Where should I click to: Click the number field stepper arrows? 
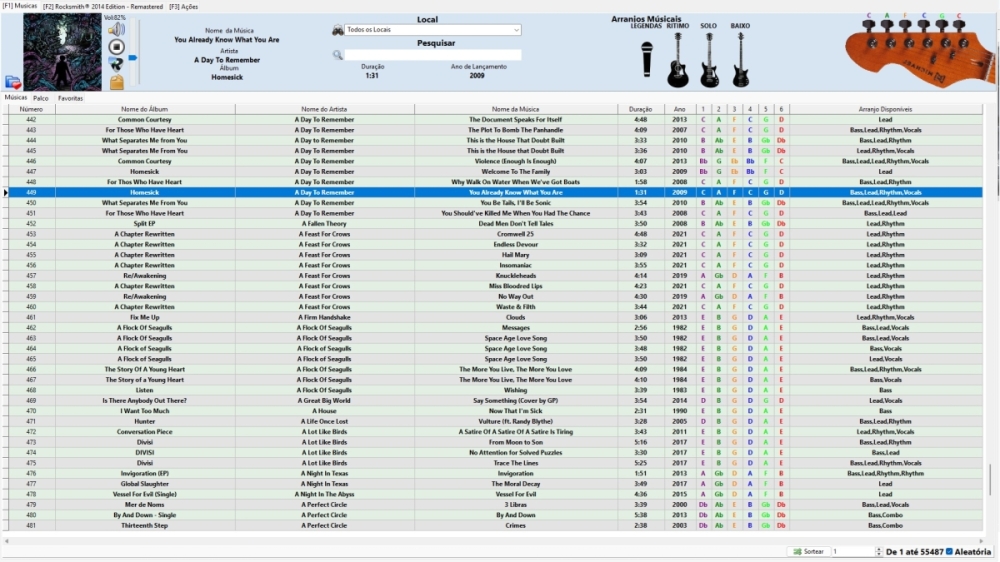(x=879, y=551)
